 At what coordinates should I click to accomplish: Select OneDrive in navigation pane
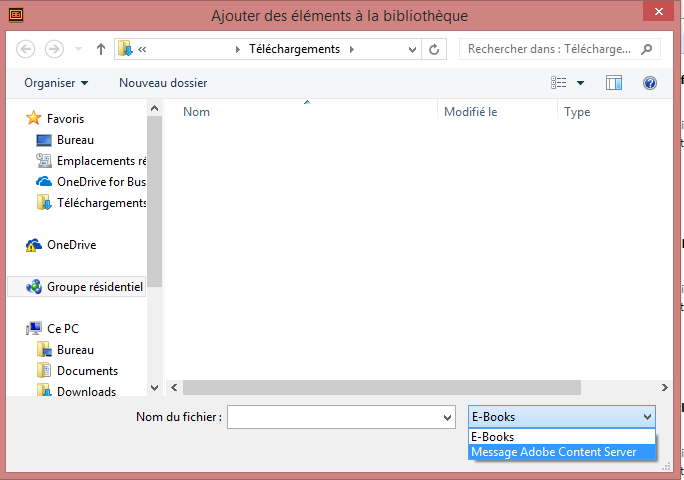point(72,245)
